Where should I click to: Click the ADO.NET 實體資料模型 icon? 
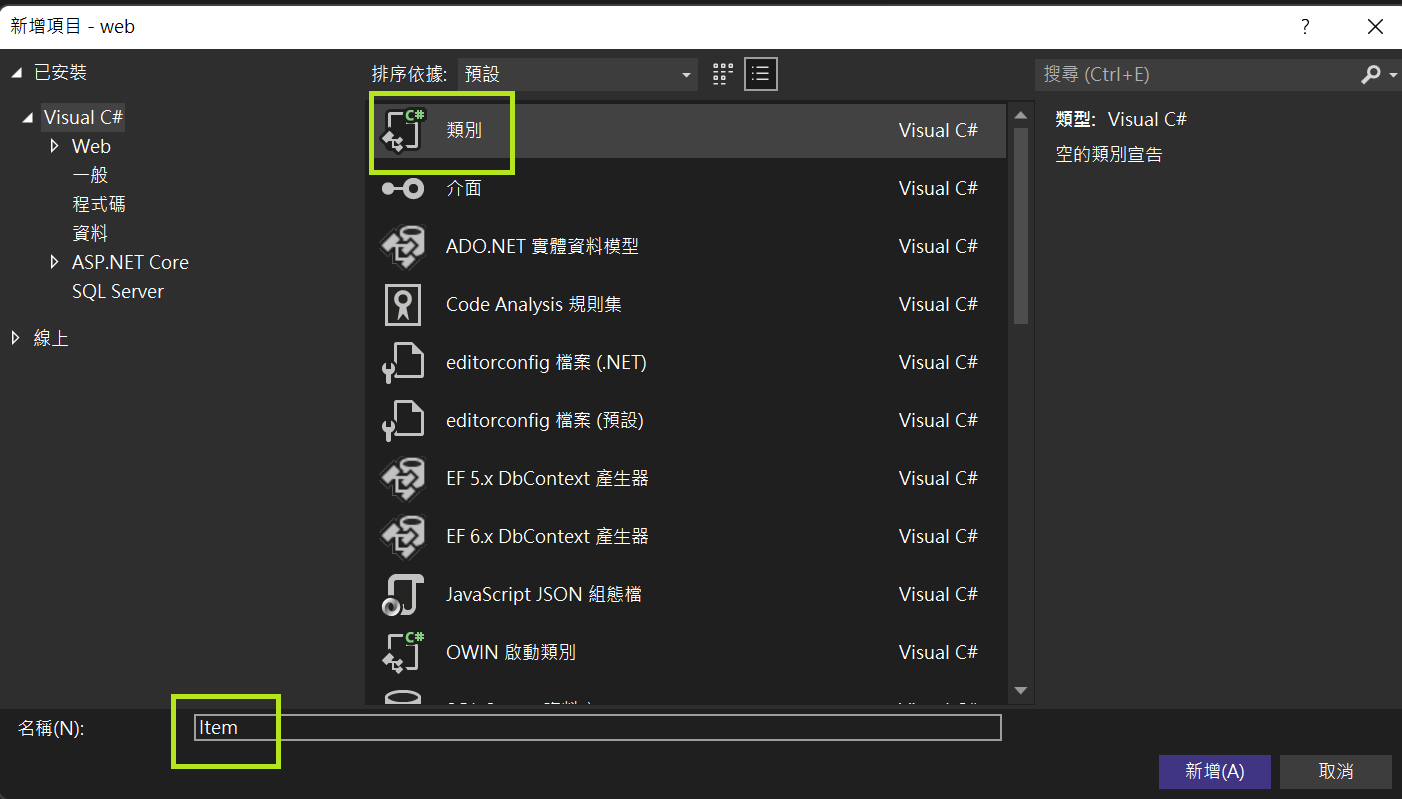[x=404, y=246]
